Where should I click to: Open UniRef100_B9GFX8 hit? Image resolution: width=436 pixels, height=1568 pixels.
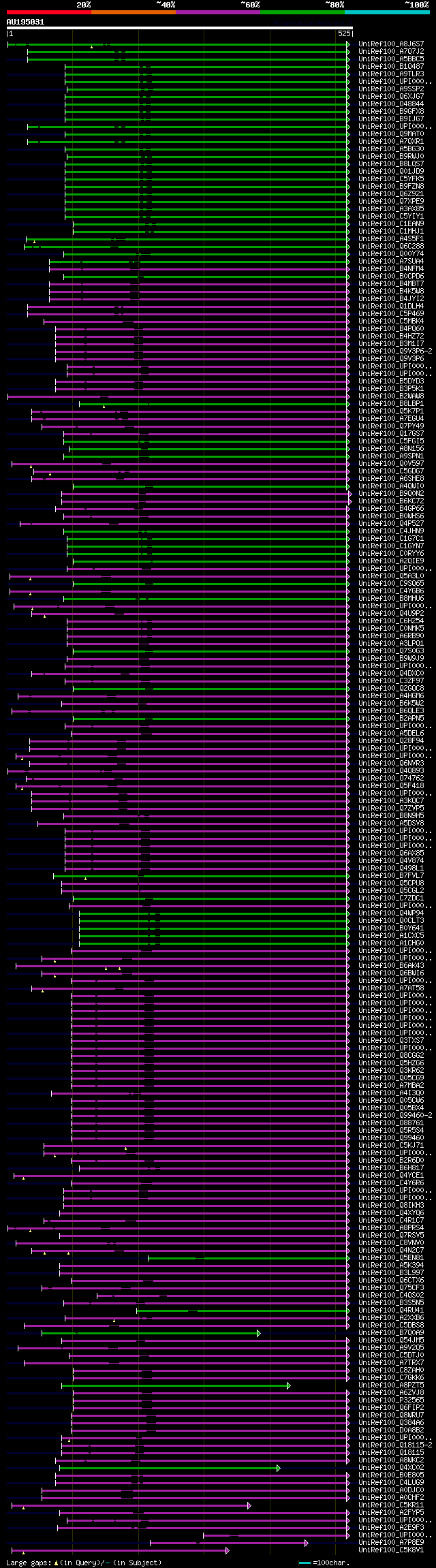391,112
